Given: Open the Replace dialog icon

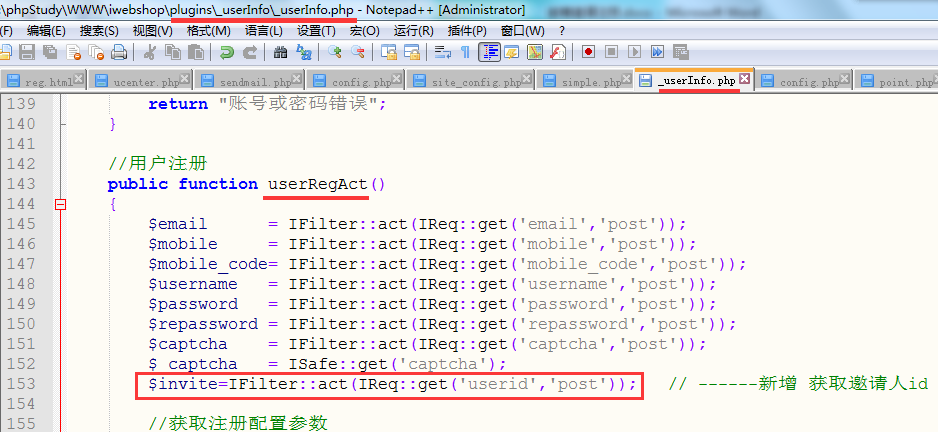Looking at the screenshot, I should 304,52.
